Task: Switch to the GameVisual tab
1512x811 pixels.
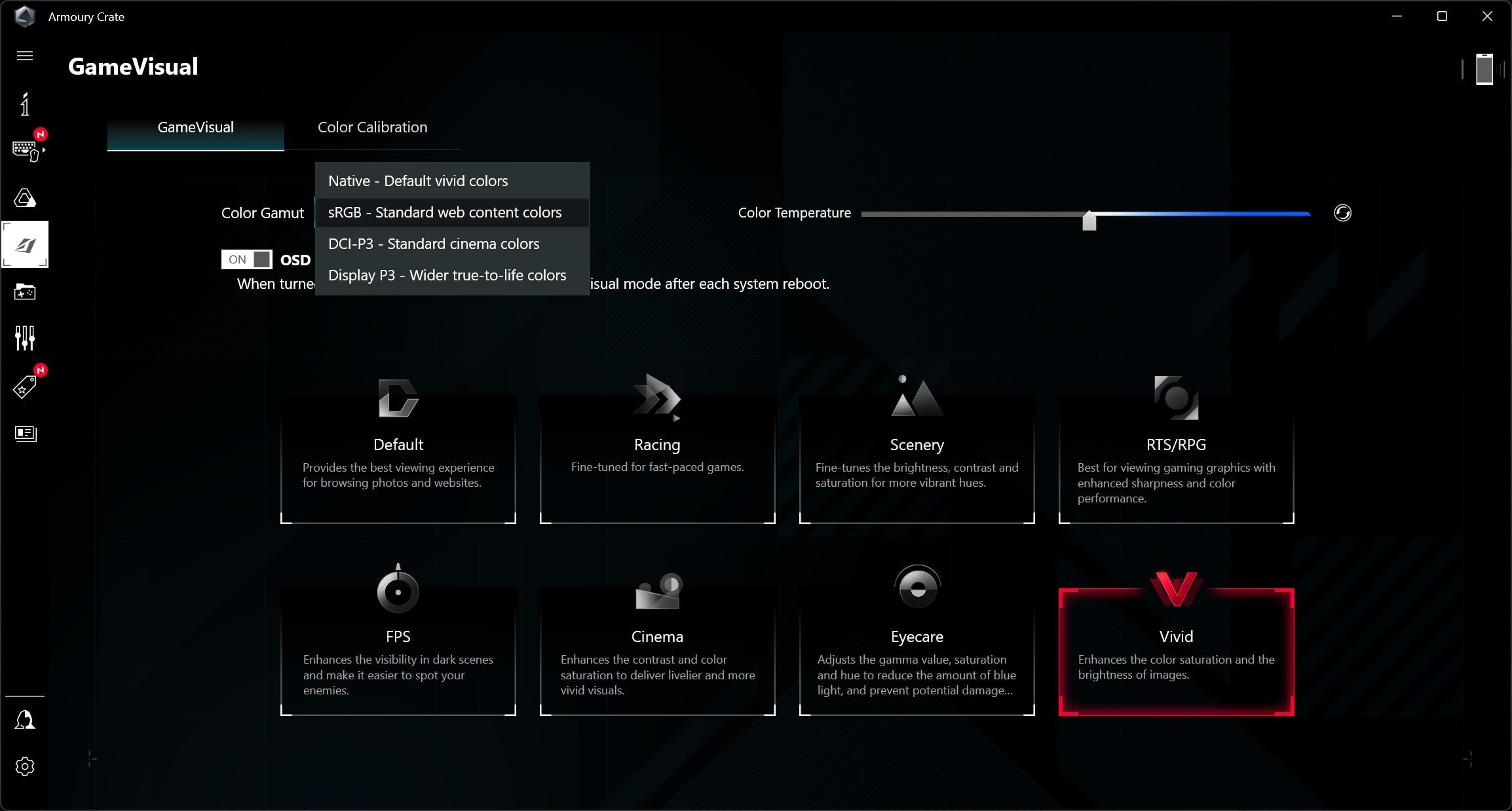Action: coord(195,128)
